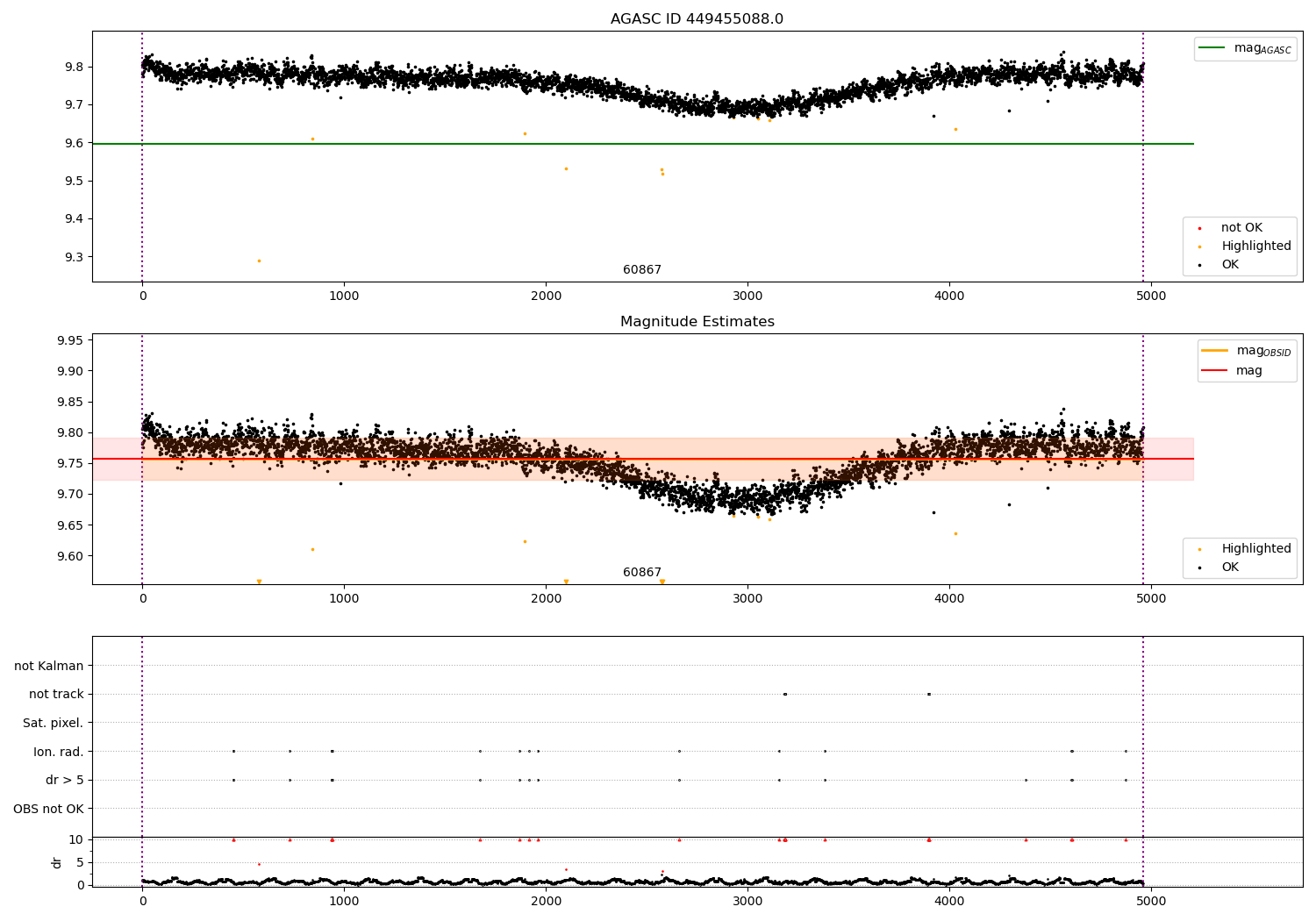Click the 'Ion. rad.' axis label
This screenshot has height=921, width=1316.
59,752
